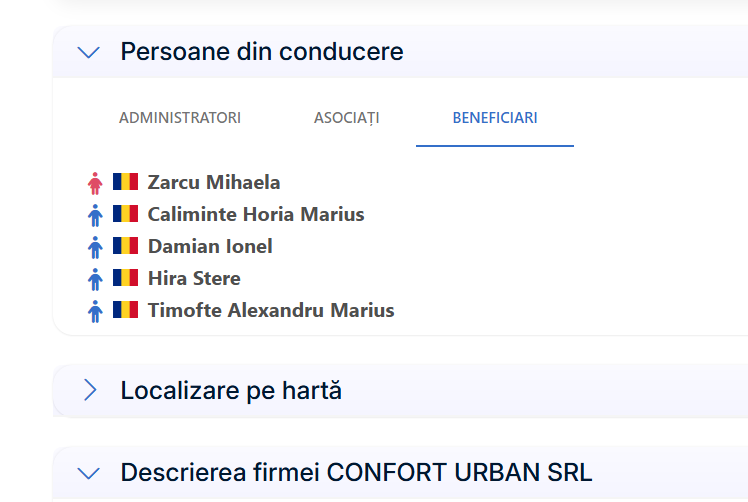Click the Romanian flag next to Zarcu Mihaela
The width and height of the screenshot is (748, 502).
125,181
